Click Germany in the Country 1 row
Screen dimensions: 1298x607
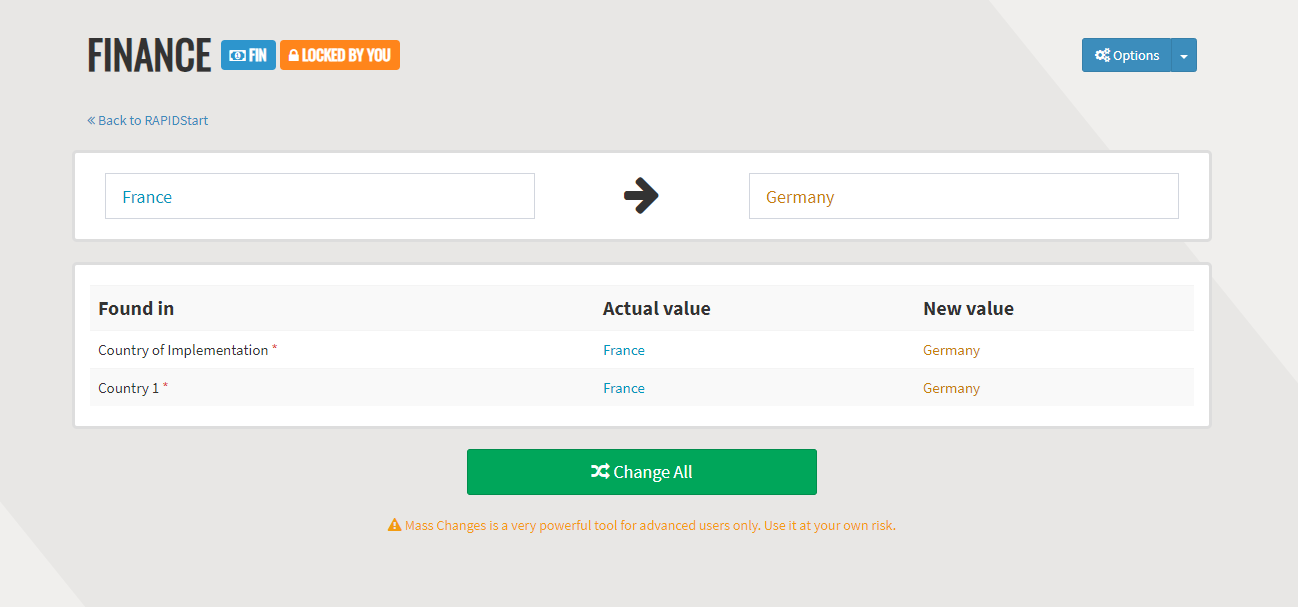point(951,388)
